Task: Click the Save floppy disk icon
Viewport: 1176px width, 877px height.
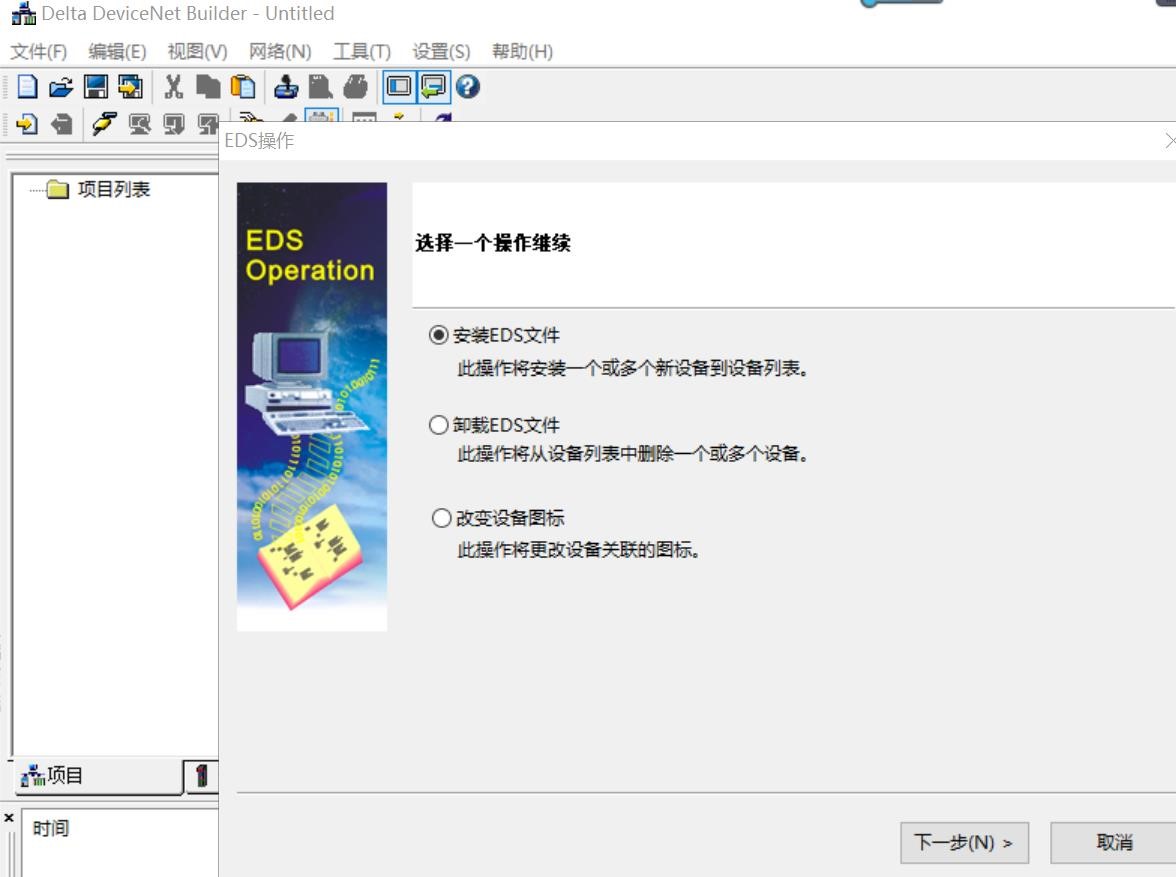Action: (95, 87)
